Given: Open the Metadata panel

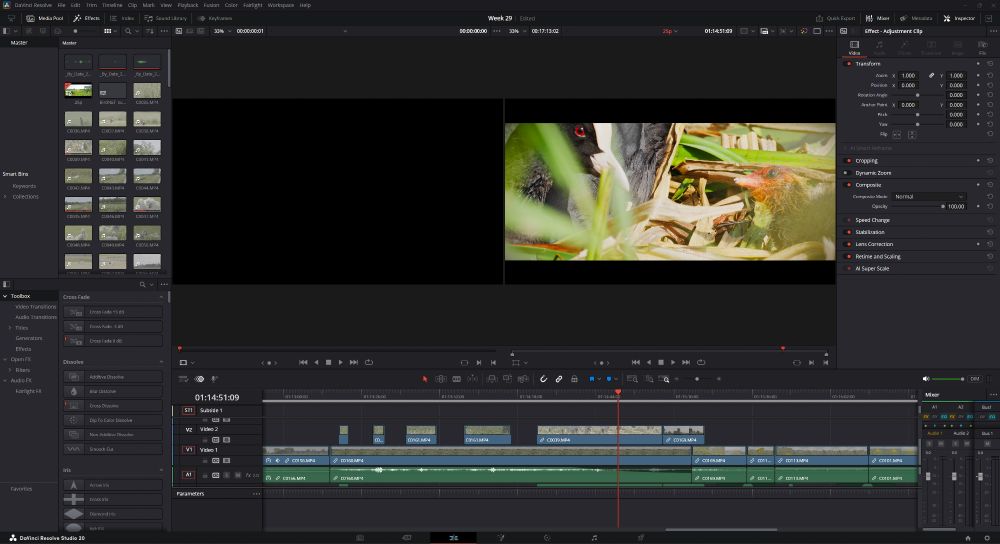Looking at the screenshot, I should (x=916, y=18).
